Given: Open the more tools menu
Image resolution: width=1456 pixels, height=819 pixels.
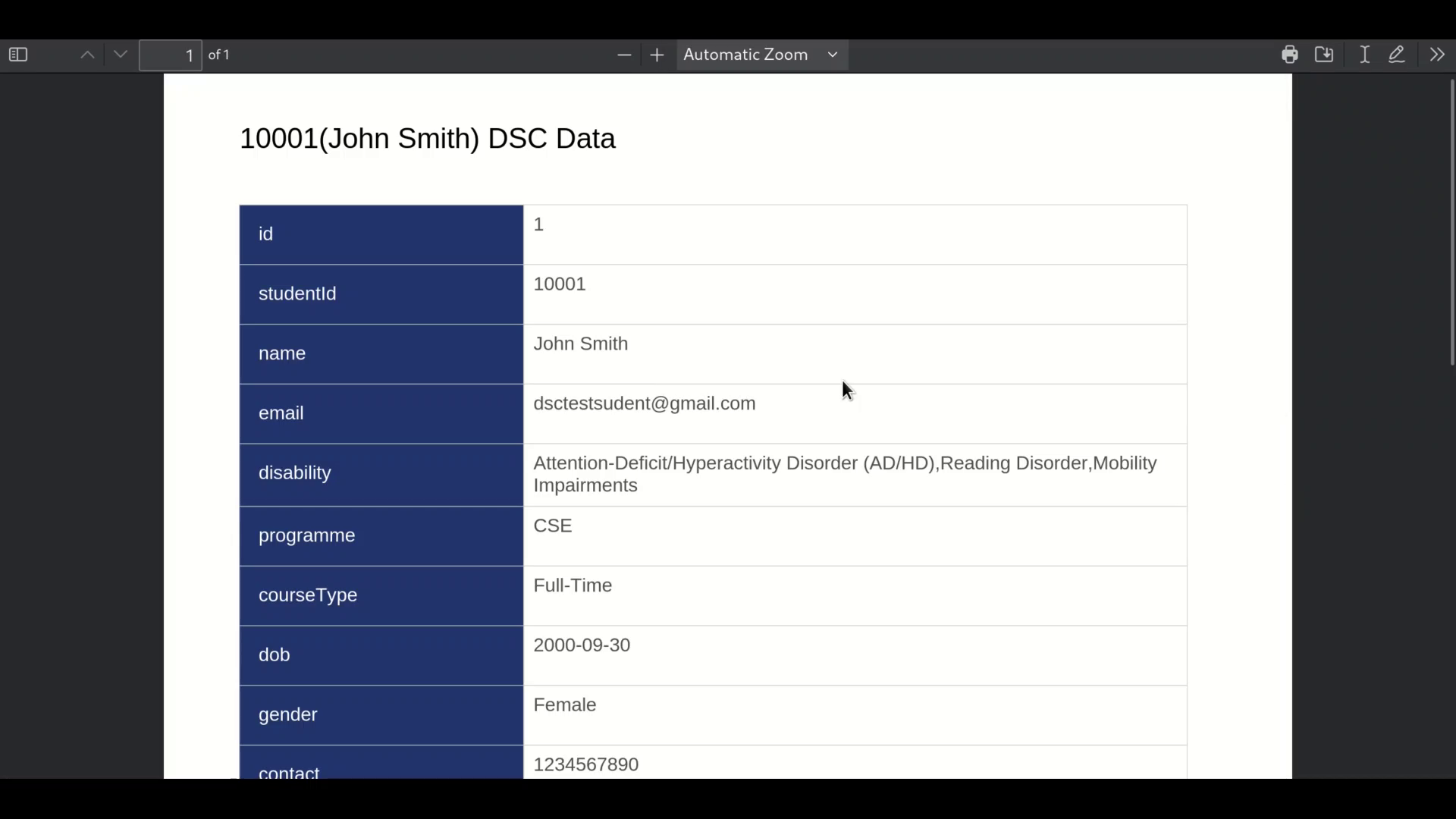Looking at the screenshot, I should (x=1437, y=55).
